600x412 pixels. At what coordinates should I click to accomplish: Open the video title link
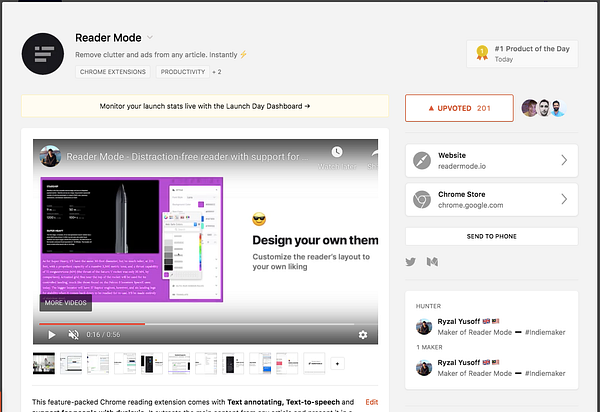click(x=187, y=157)
